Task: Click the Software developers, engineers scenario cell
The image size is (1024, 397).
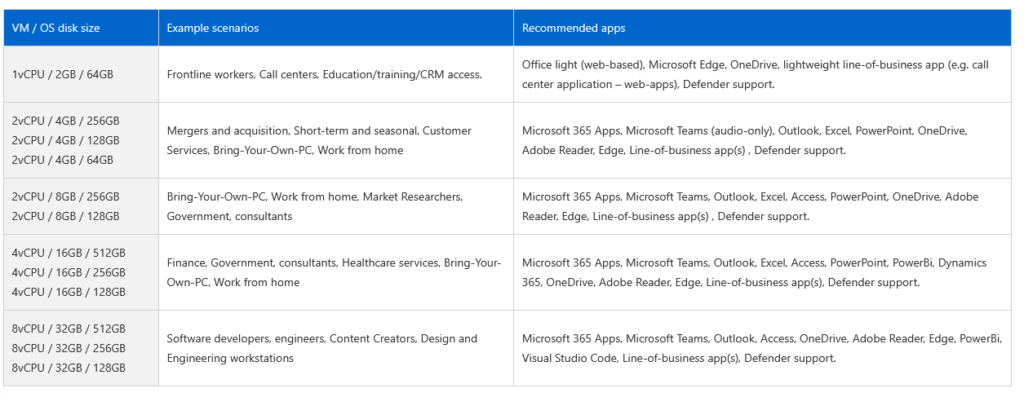Action: (x=336, y=348)
